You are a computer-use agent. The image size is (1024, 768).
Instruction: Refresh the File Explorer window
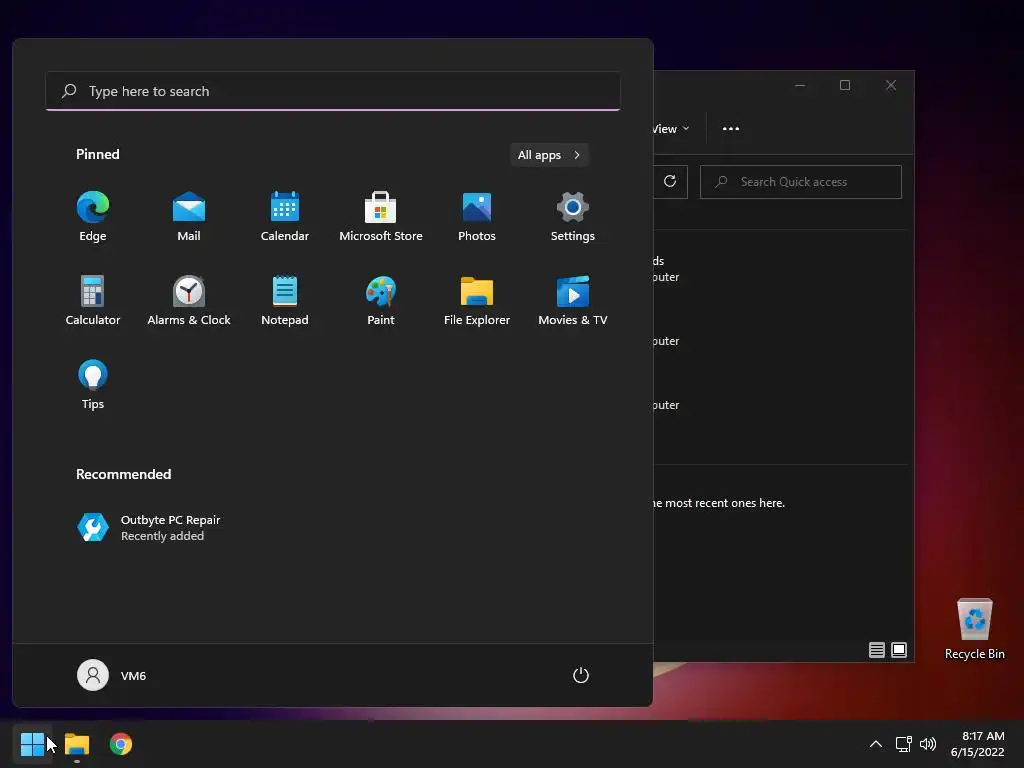(670, 182)
